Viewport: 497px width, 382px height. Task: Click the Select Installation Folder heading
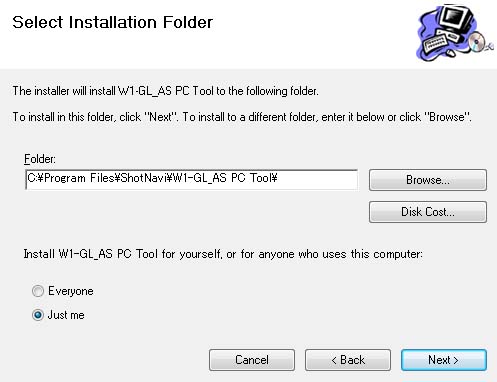pos(112,23)
